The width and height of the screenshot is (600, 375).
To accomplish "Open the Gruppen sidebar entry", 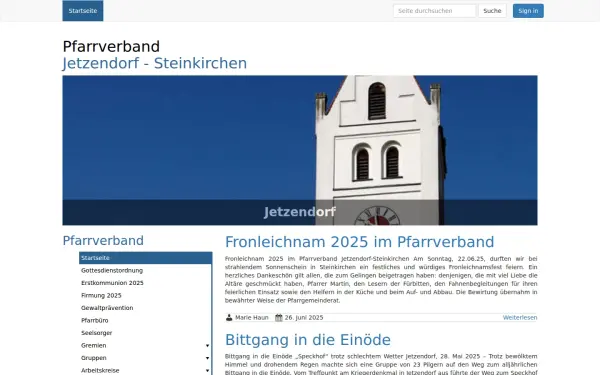I will (94, 358).
